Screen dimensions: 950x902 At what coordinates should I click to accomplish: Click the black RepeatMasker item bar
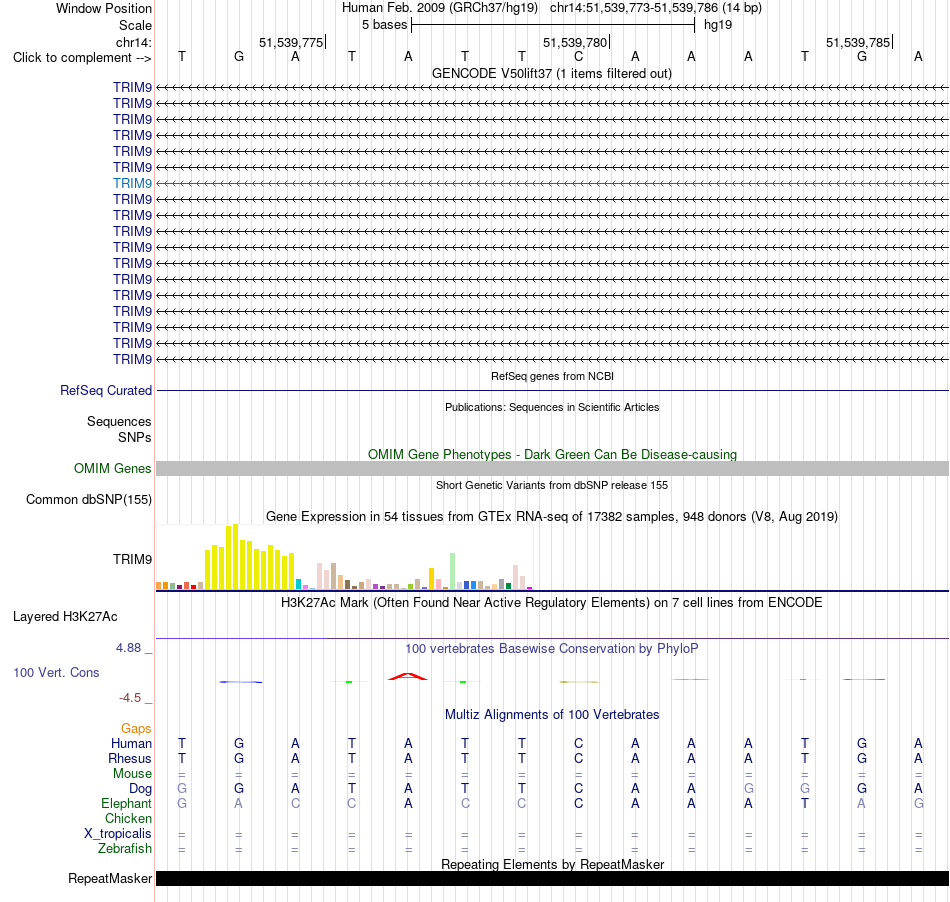[x=553, y=878]
